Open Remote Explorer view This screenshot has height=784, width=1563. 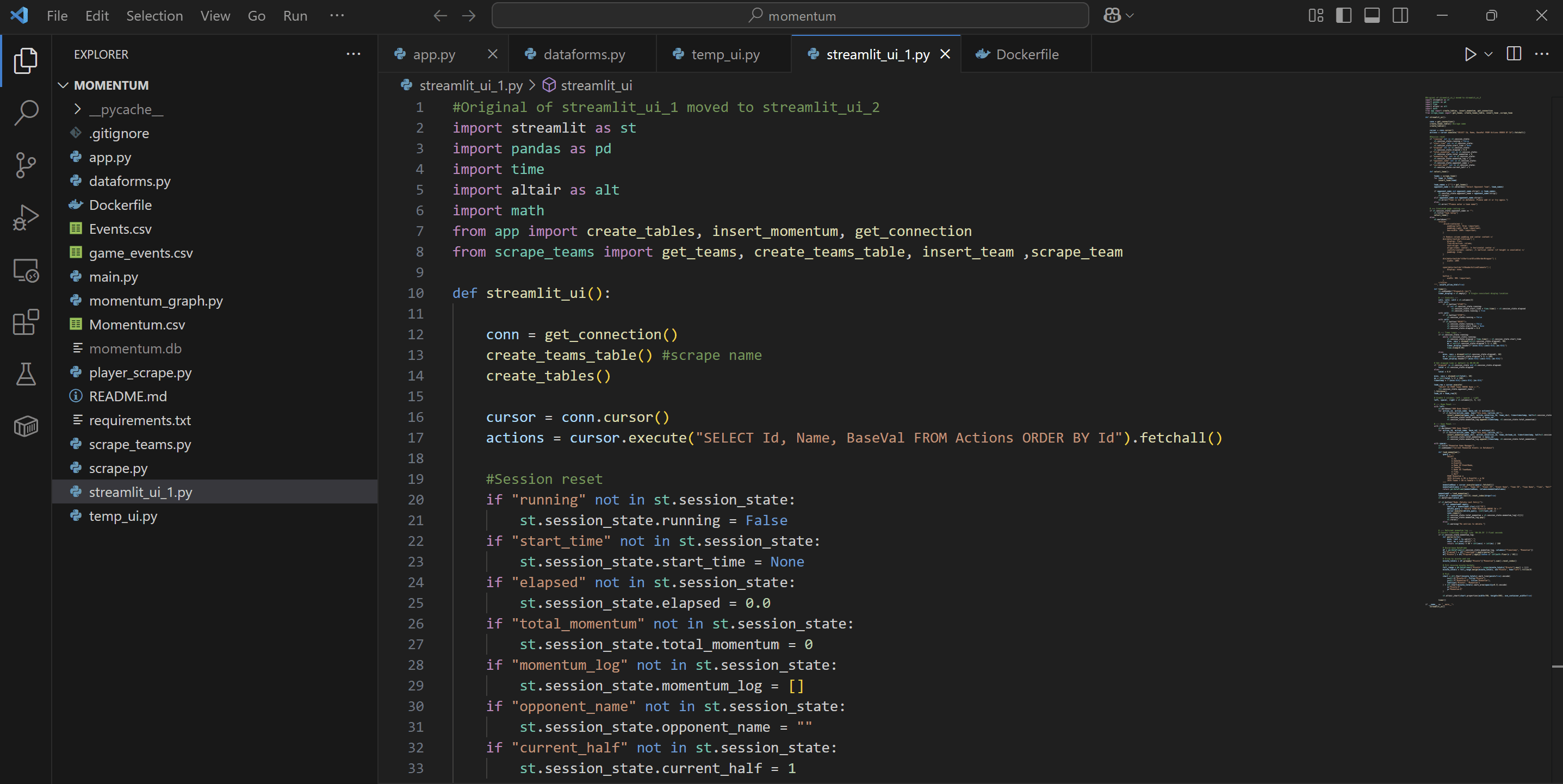(26, 270)
